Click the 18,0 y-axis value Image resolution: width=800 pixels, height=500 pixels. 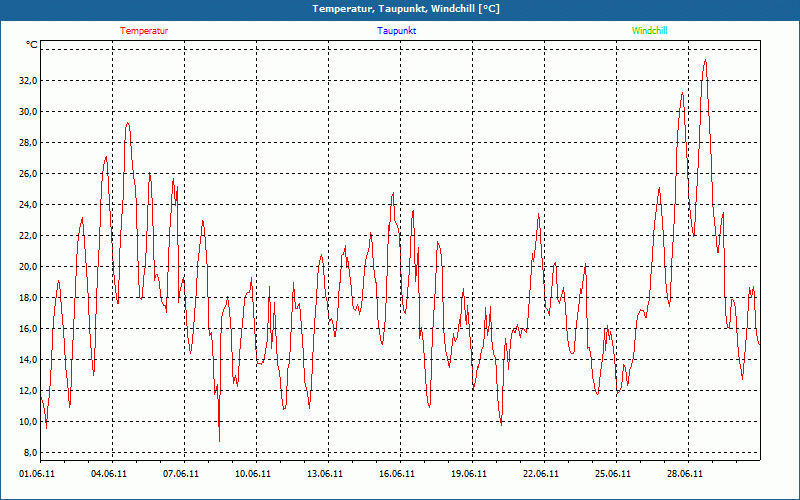pyautogui.click(x=27, y=298)
